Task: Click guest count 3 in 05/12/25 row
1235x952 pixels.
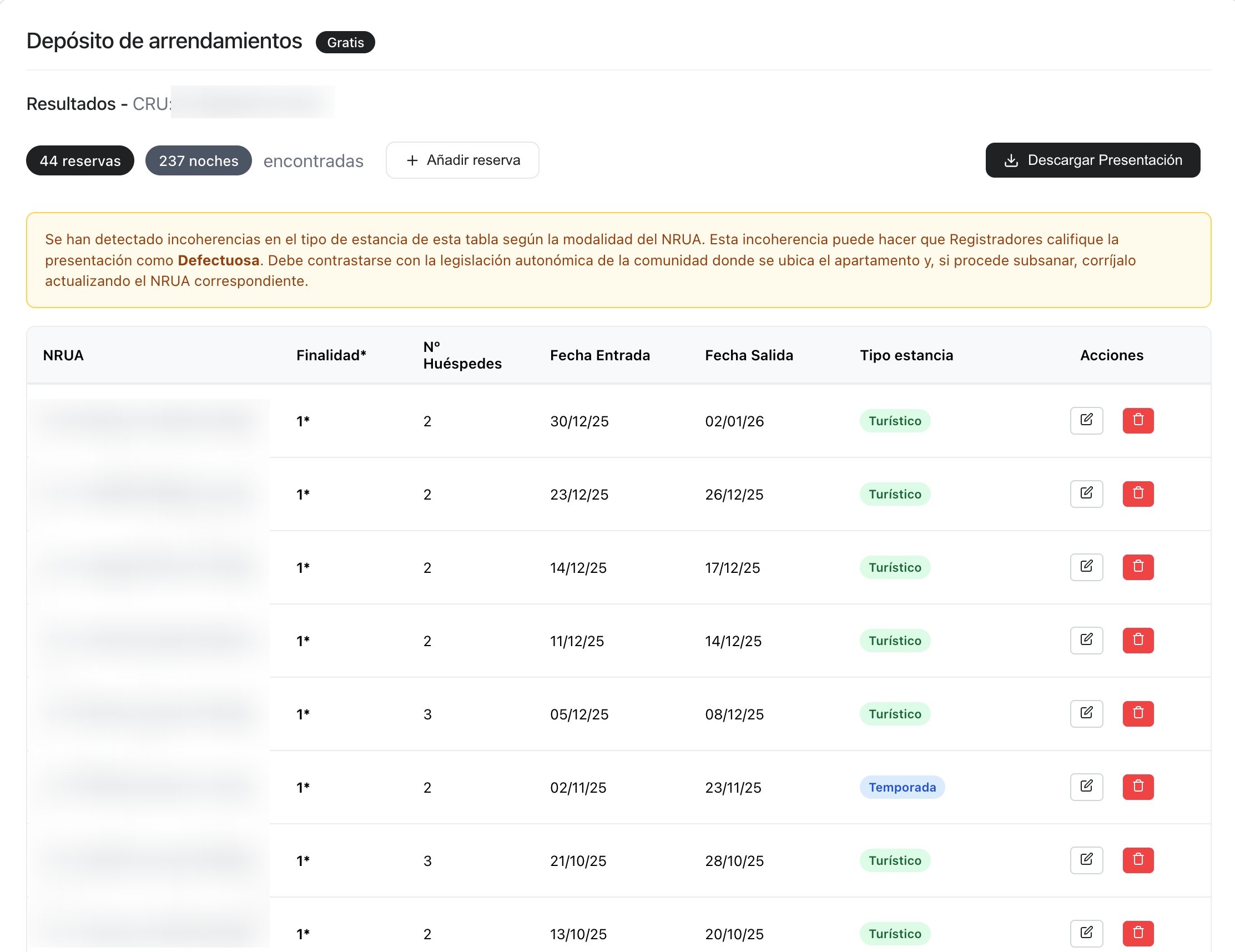Action: (427, 714)
